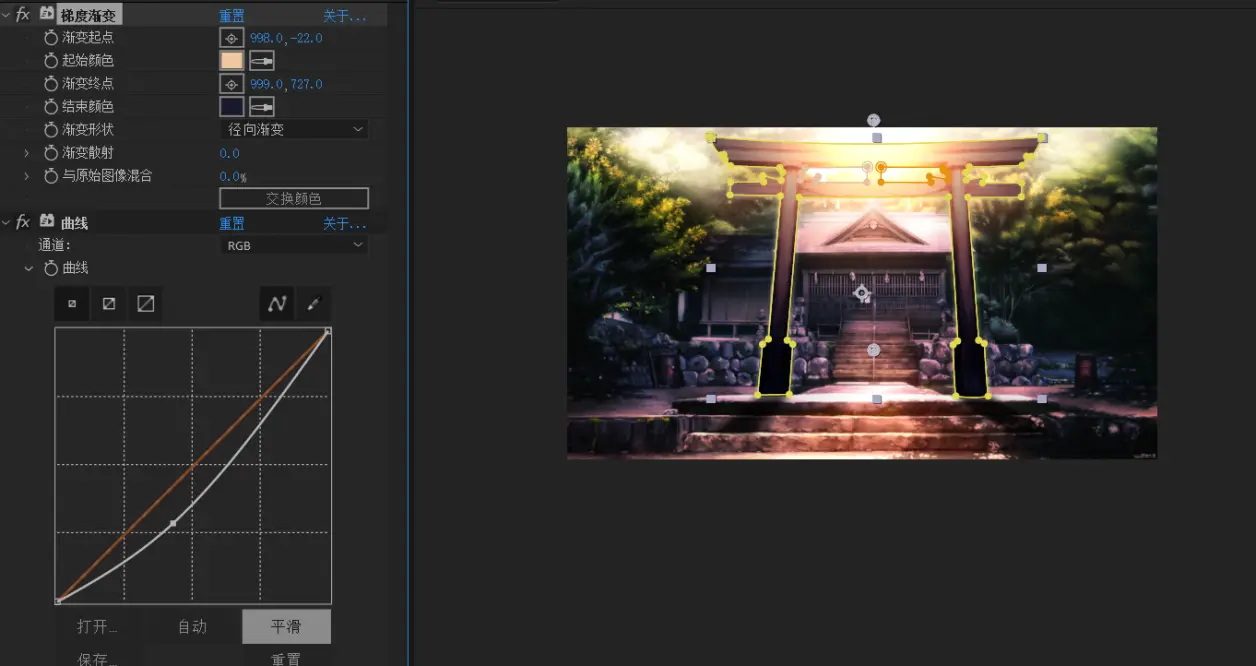Click 重置 button below the curve graph
The image size is (1256, 666).
click(x=286, y=658)
